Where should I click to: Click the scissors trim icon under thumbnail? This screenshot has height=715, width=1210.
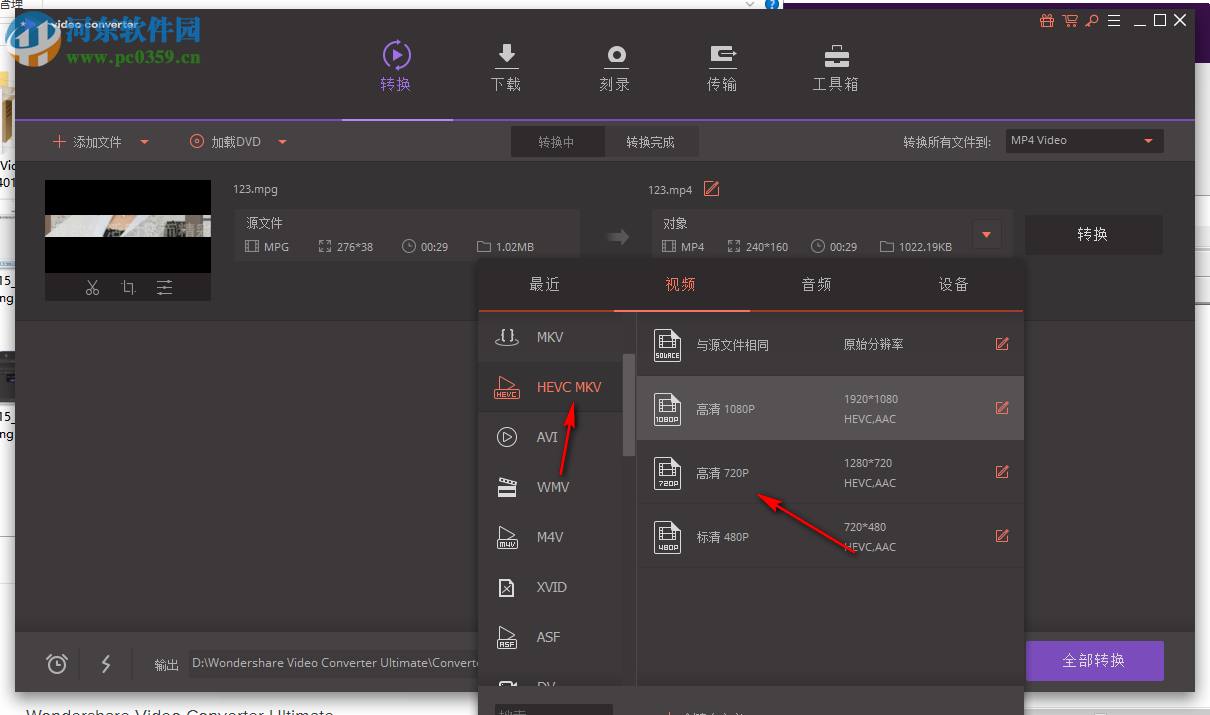(x=92, y=288)
